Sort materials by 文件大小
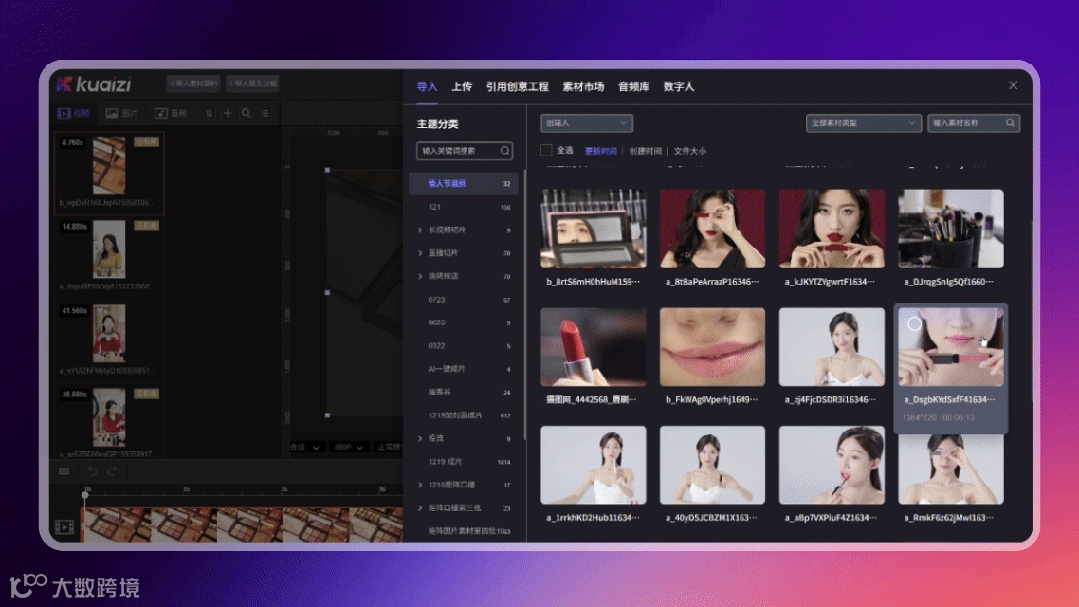This screenshot has height=607, width=1079. coord(690,151)
